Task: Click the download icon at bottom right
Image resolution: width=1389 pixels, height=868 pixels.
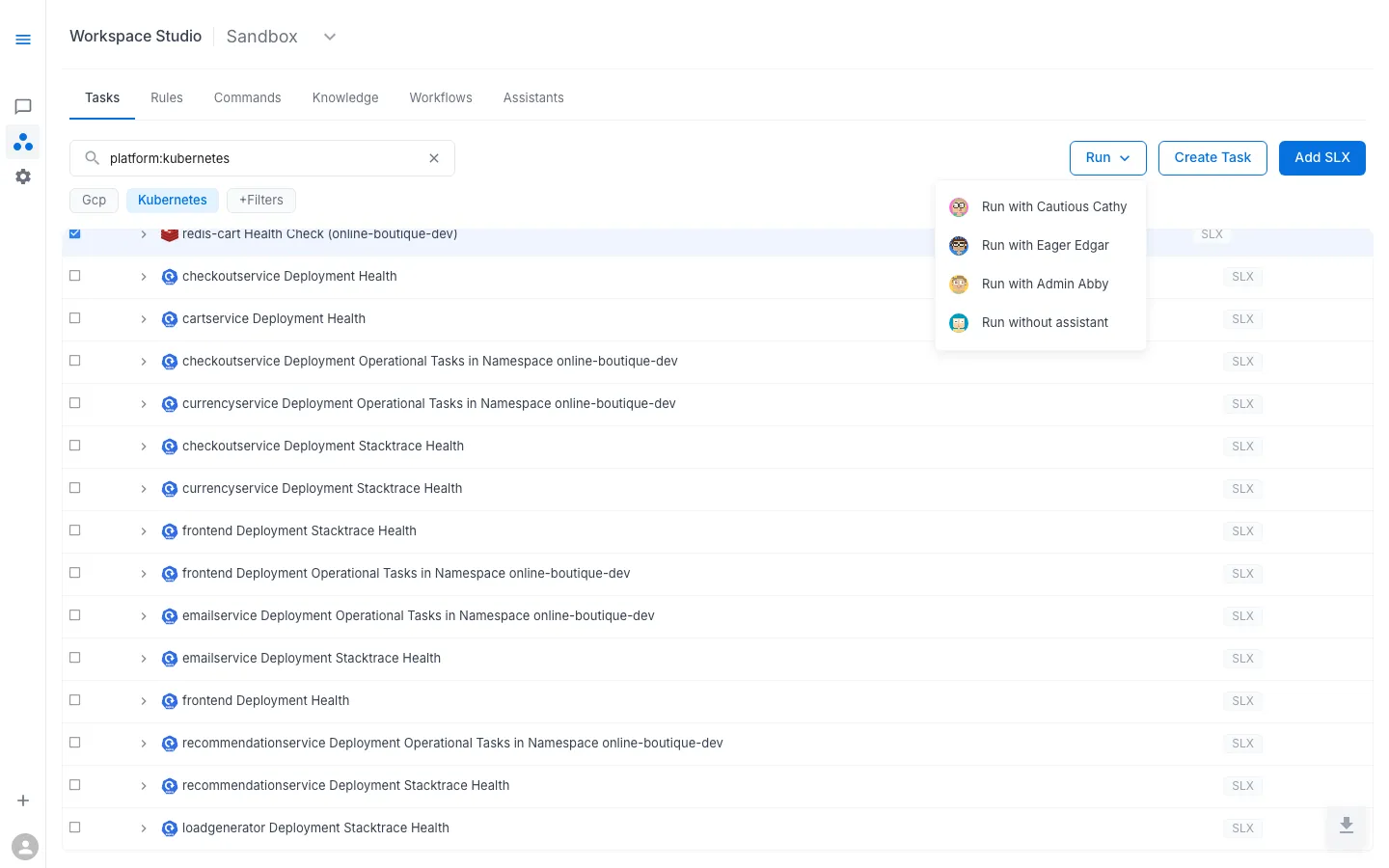Action: click(x=1346, y=827)
